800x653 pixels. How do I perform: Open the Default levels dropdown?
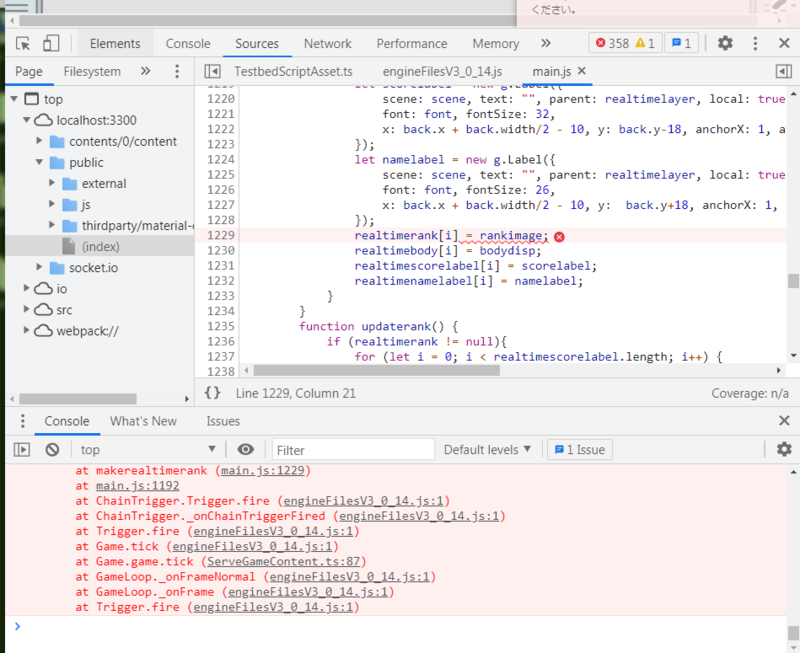[x=487, y=450]
